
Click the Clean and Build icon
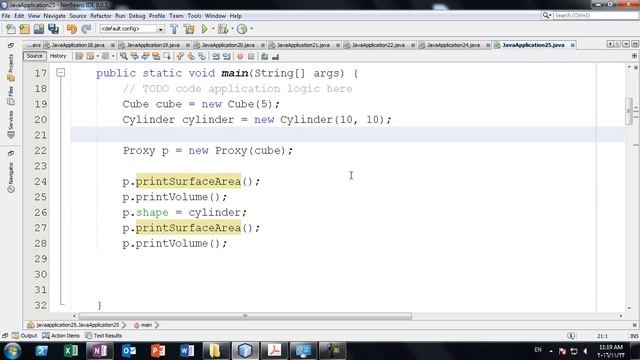tap(189, 29)
